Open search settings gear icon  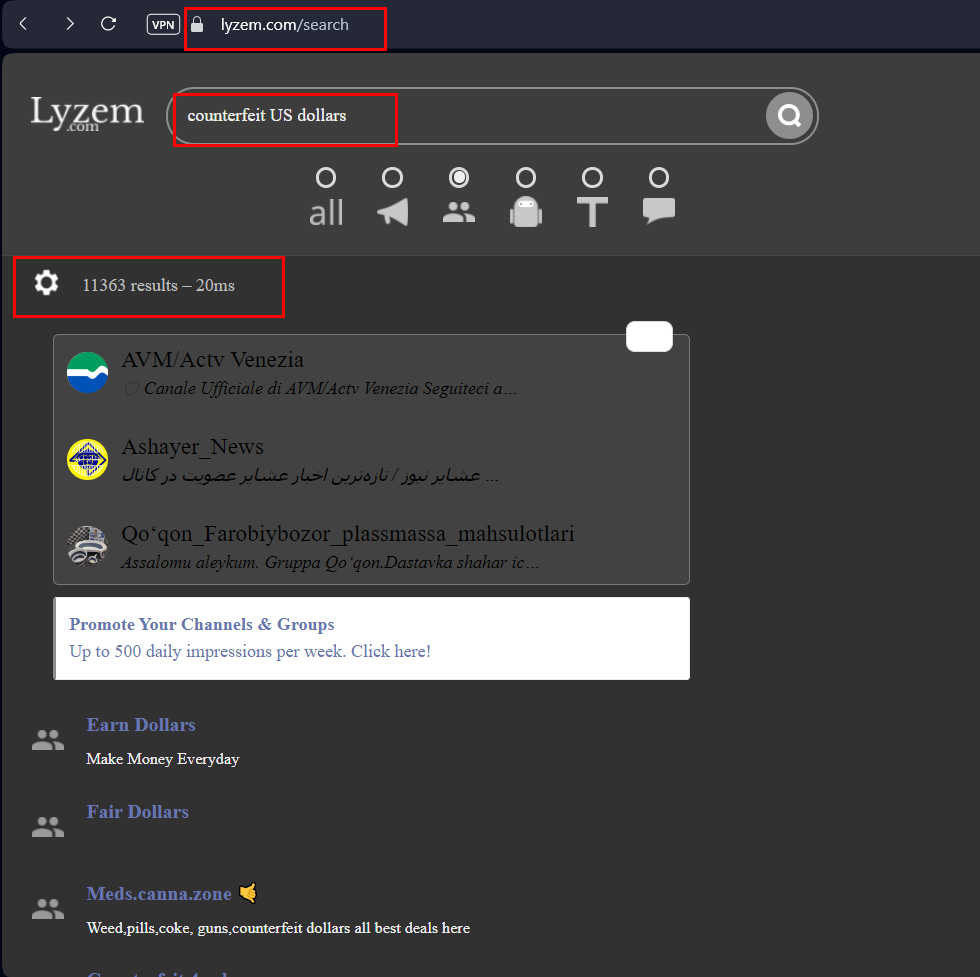(x=46, y=283)
